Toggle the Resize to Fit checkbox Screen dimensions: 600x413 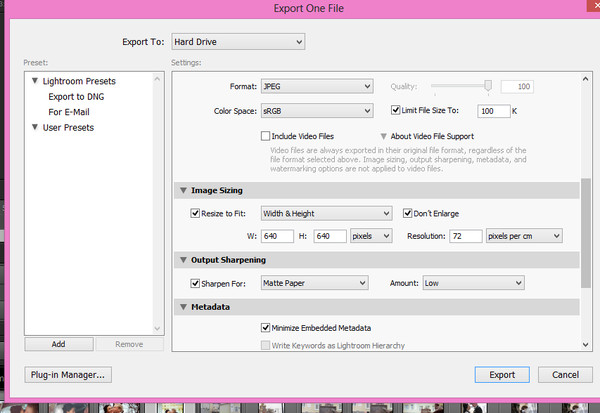coord(195,213)
